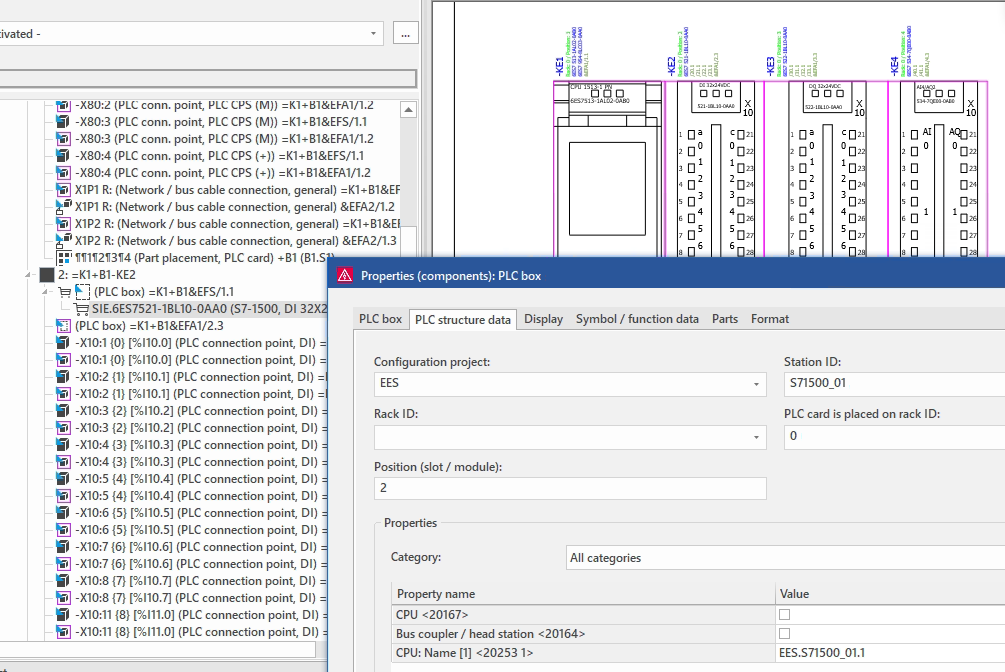Open the Rack ID dropdown list
This screenshot has width=1005, height=672.
coord(755,437)
